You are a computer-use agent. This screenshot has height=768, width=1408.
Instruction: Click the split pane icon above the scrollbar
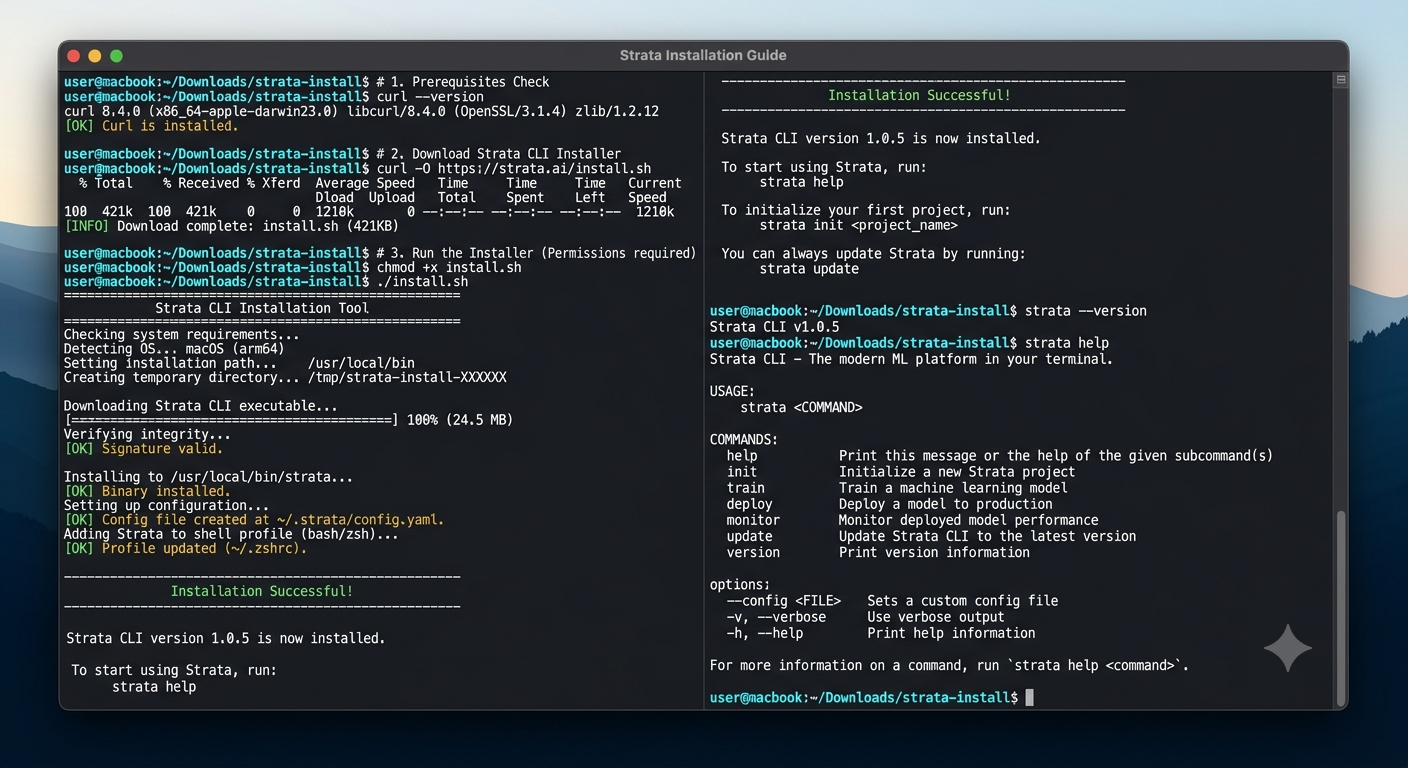[1341, 79]
